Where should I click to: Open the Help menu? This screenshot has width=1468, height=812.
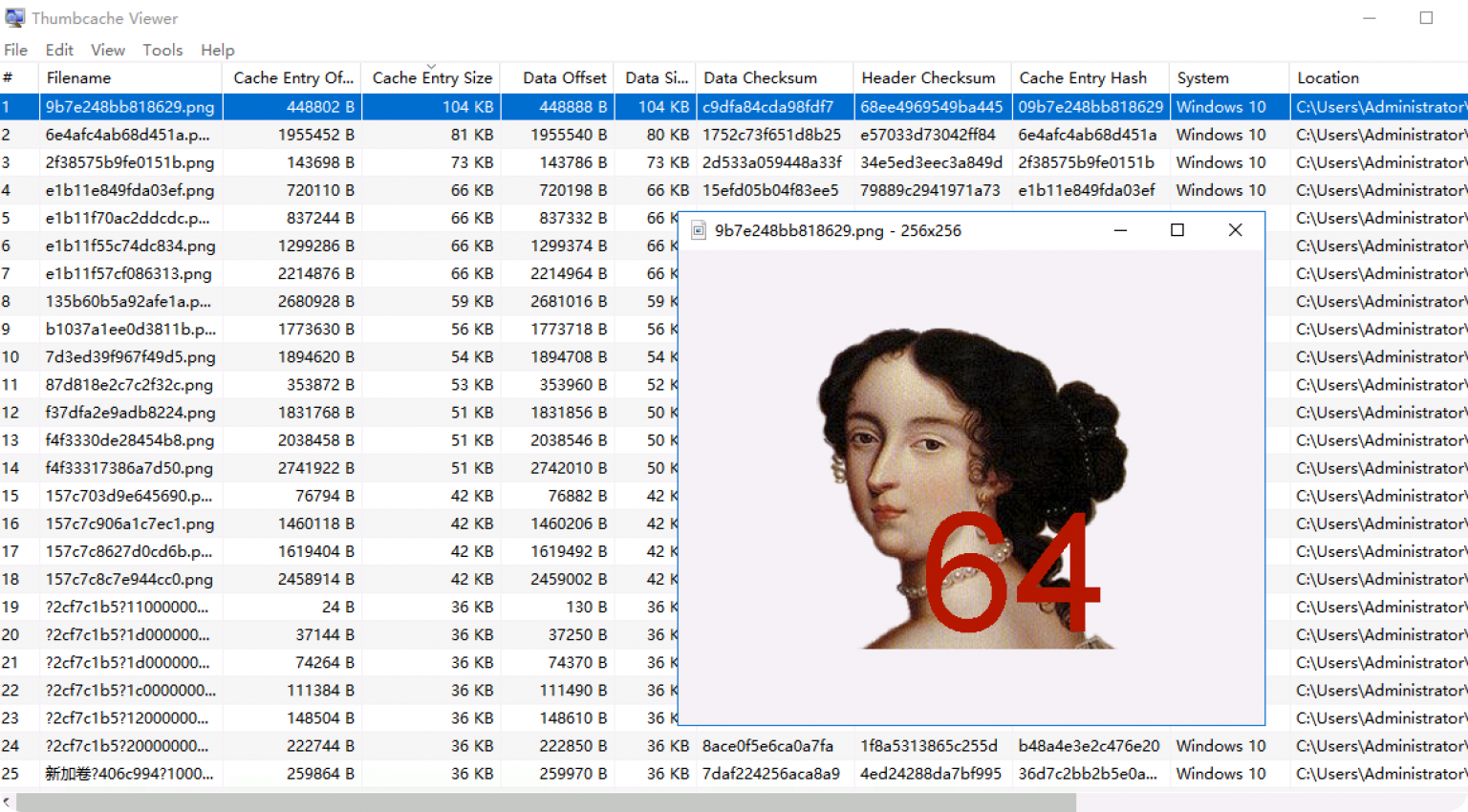[x=217, y=50]
